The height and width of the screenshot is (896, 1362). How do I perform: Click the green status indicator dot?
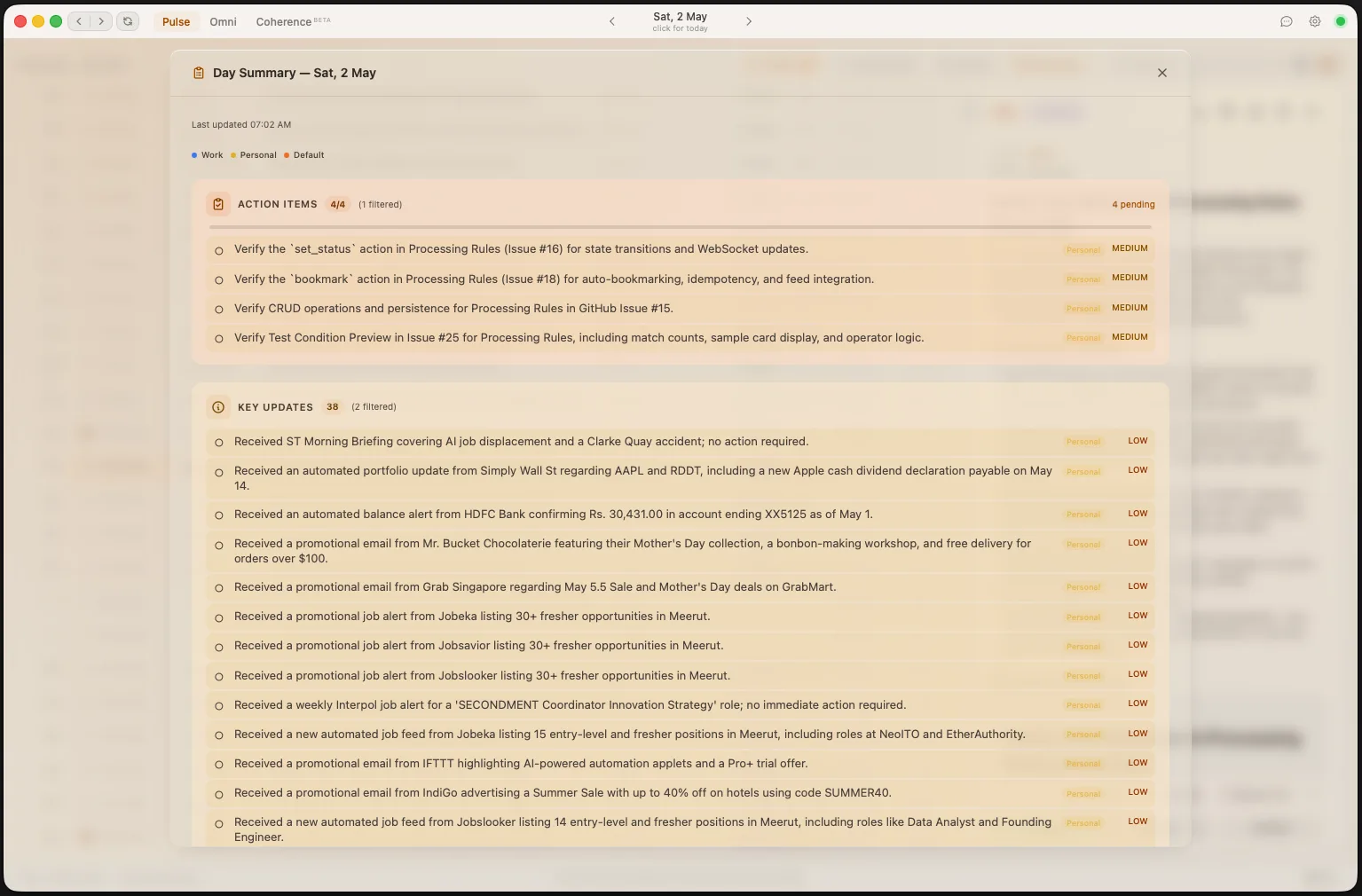pyautogui.click(x=1341, y=21)
